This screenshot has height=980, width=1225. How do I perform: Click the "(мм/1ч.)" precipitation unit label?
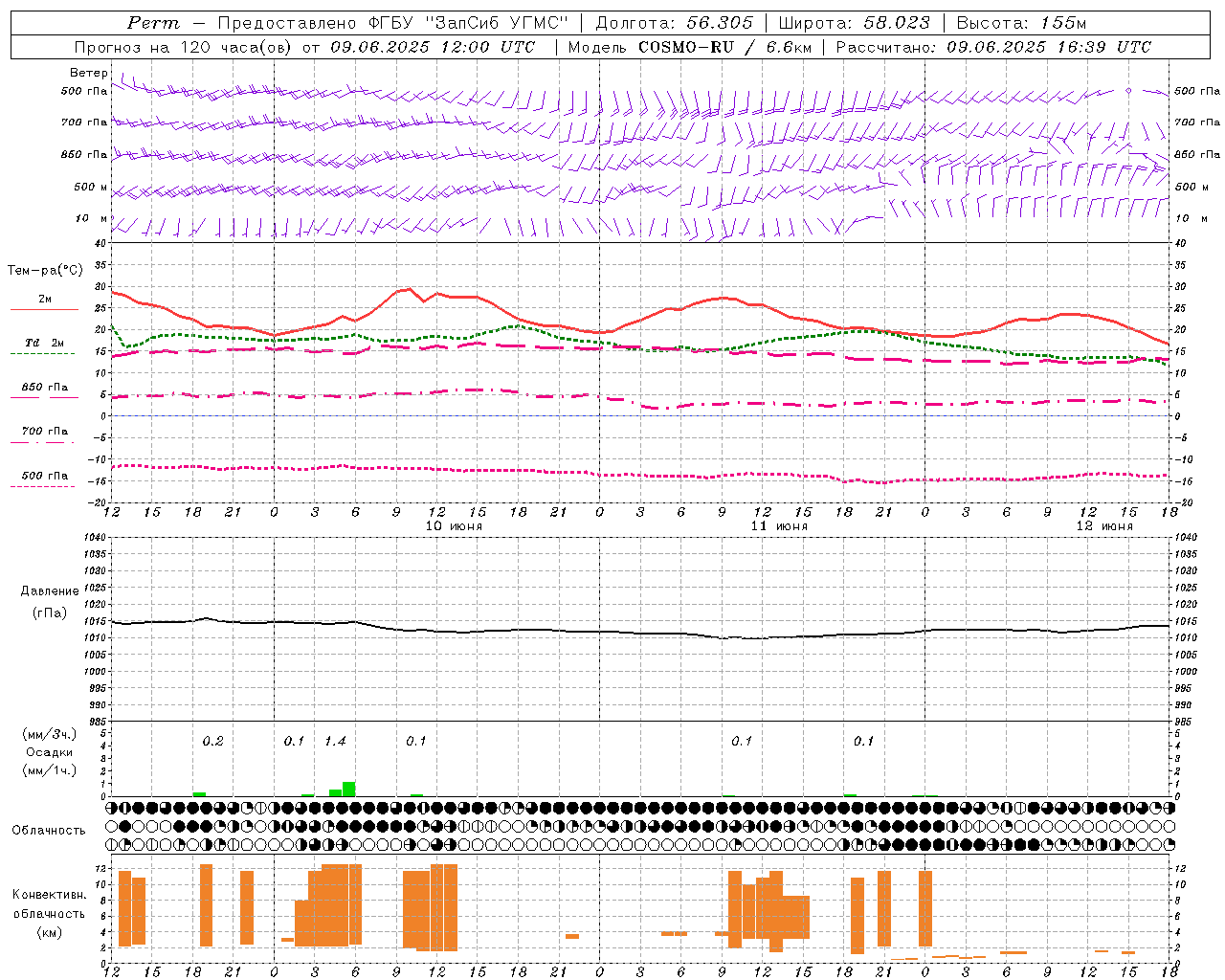50,770
